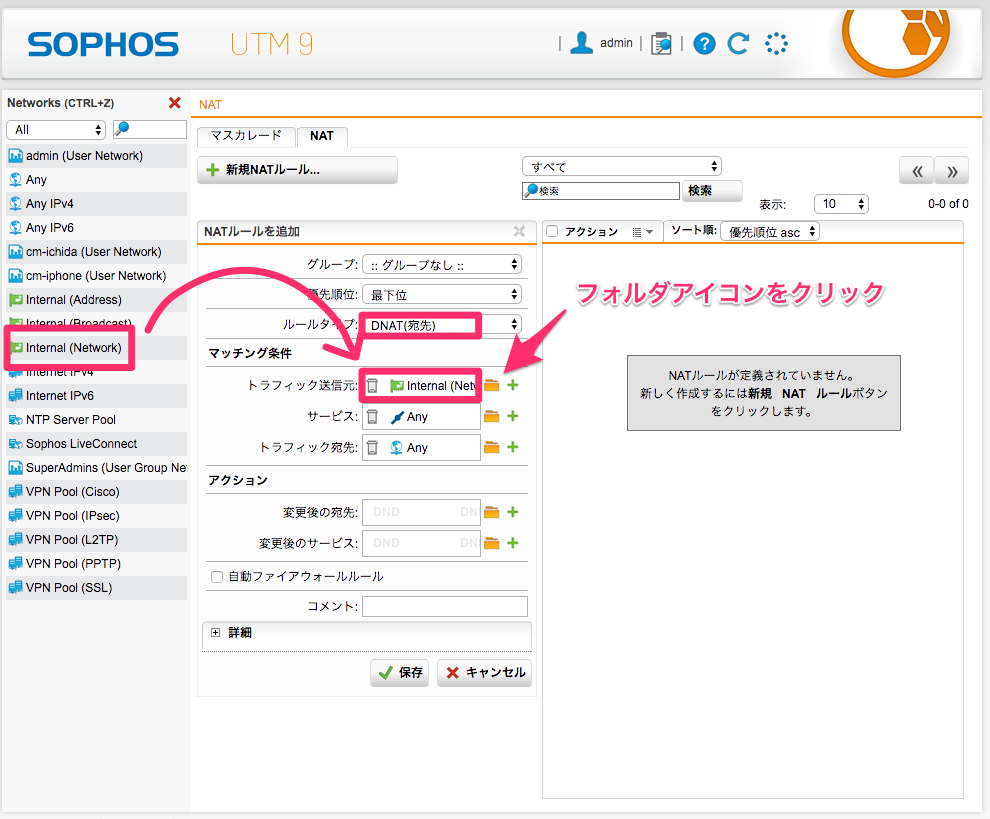990x819 pixels.
Task: Click green plus for 変更後のサービス
Action: [513, 543]
